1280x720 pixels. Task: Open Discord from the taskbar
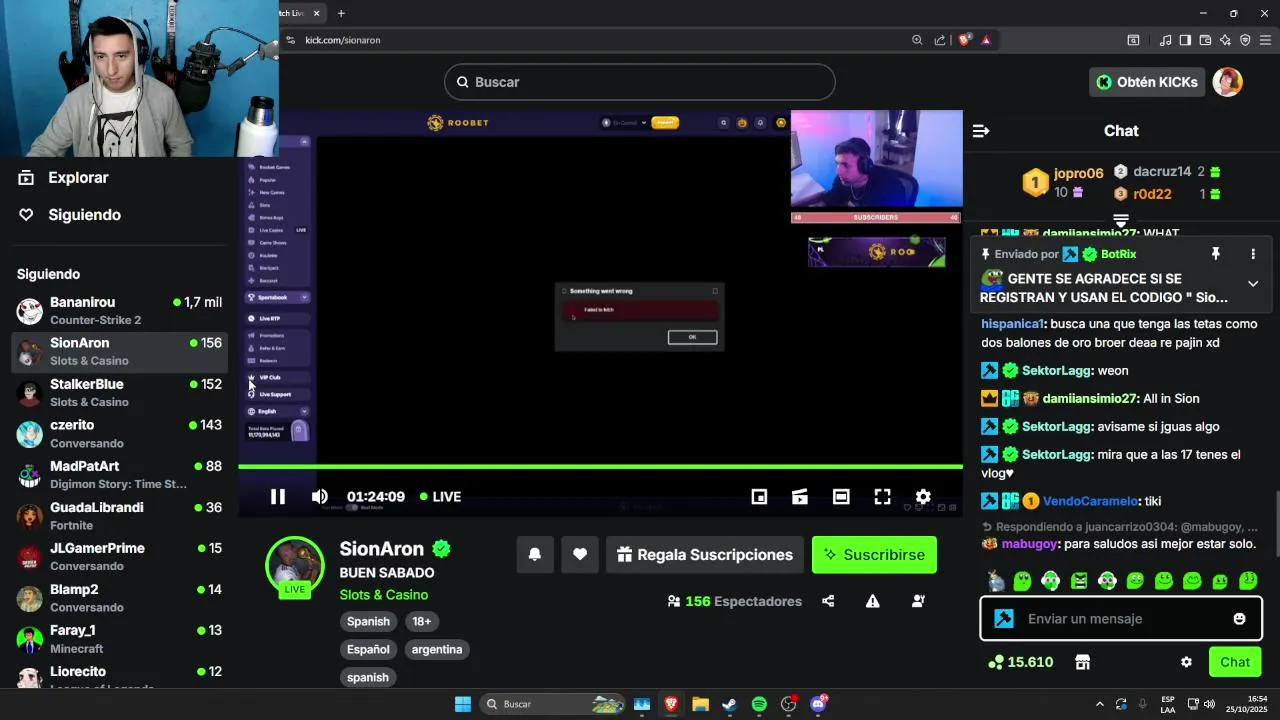818,704
